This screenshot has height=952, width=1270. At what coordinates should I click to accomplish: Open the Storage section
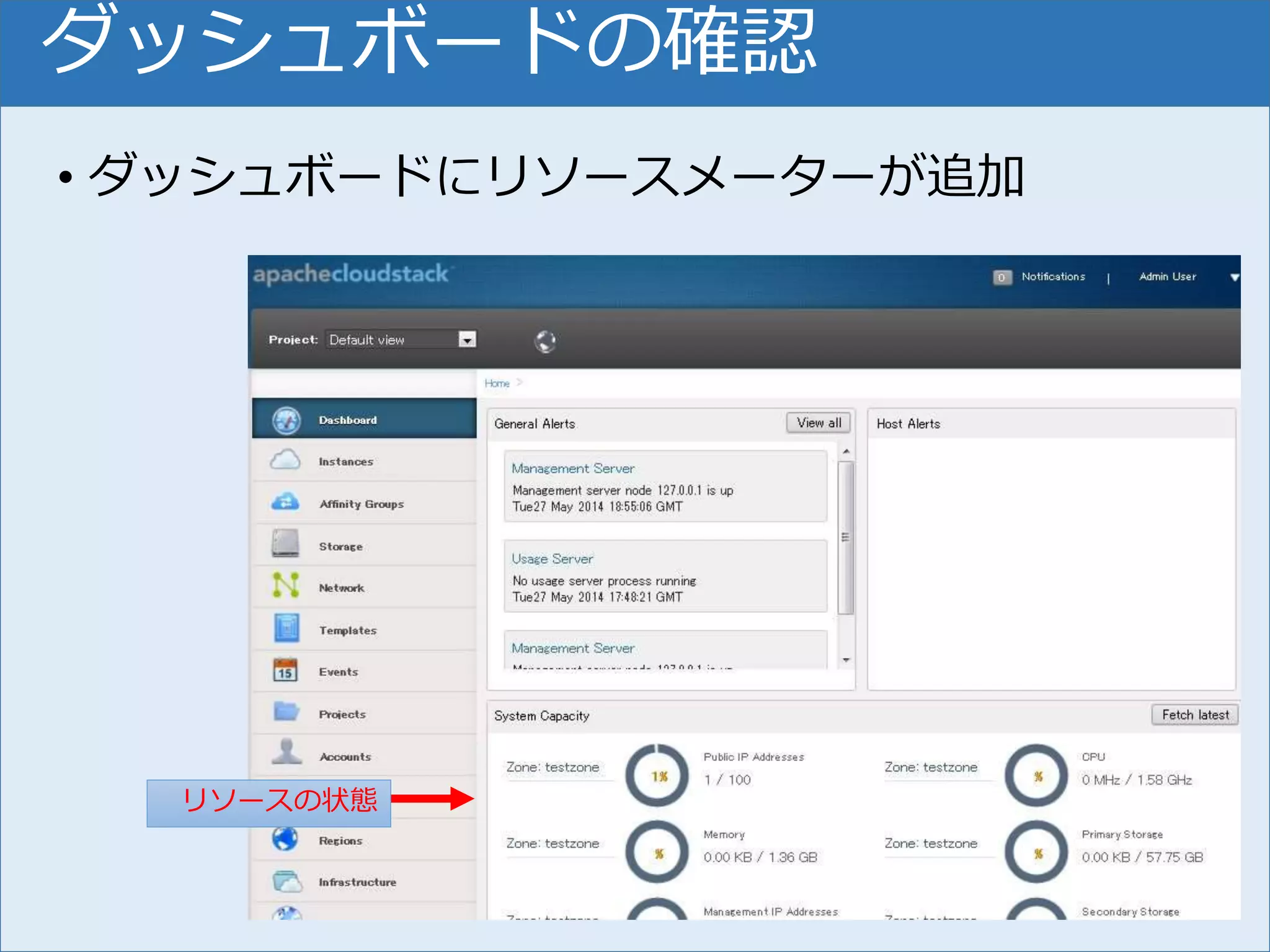pyautogui.click(x=364, y=545)
